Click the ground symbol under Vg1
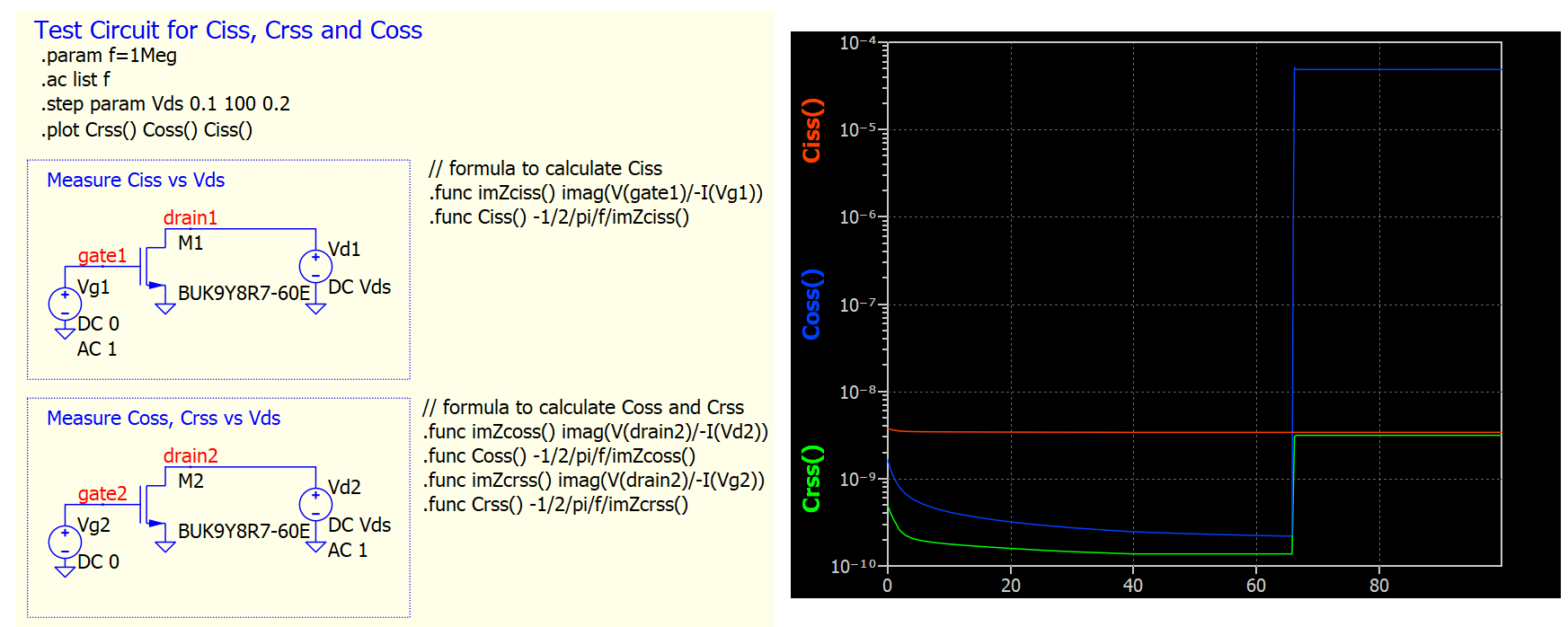The height and width of the screenshot is (627, 1568). pyautogui.click(x=65, y=333)
